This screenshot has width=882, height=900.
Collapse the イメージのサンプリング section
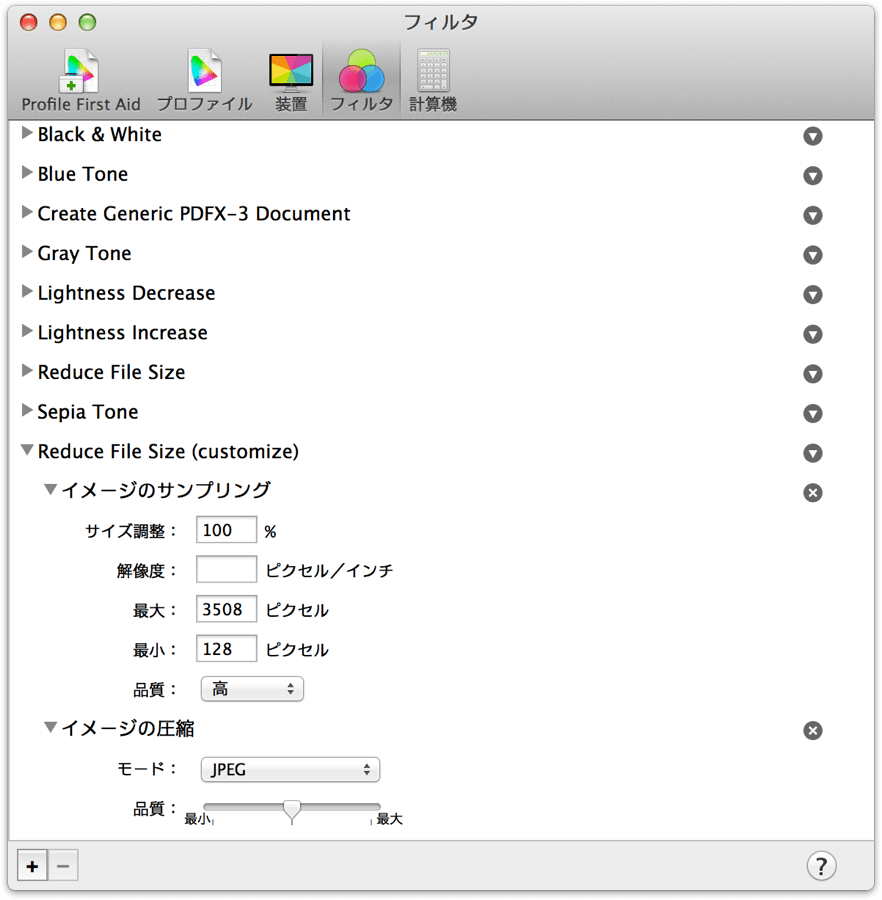point(50,489)
